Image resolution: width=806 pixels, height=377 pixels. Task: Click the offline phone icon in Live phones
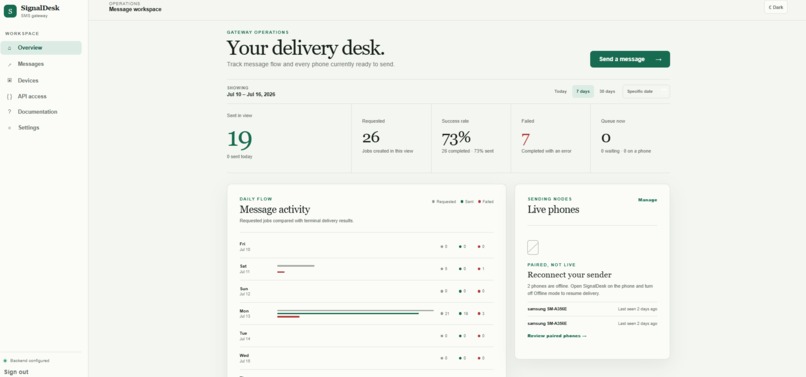tap(533, 247)
